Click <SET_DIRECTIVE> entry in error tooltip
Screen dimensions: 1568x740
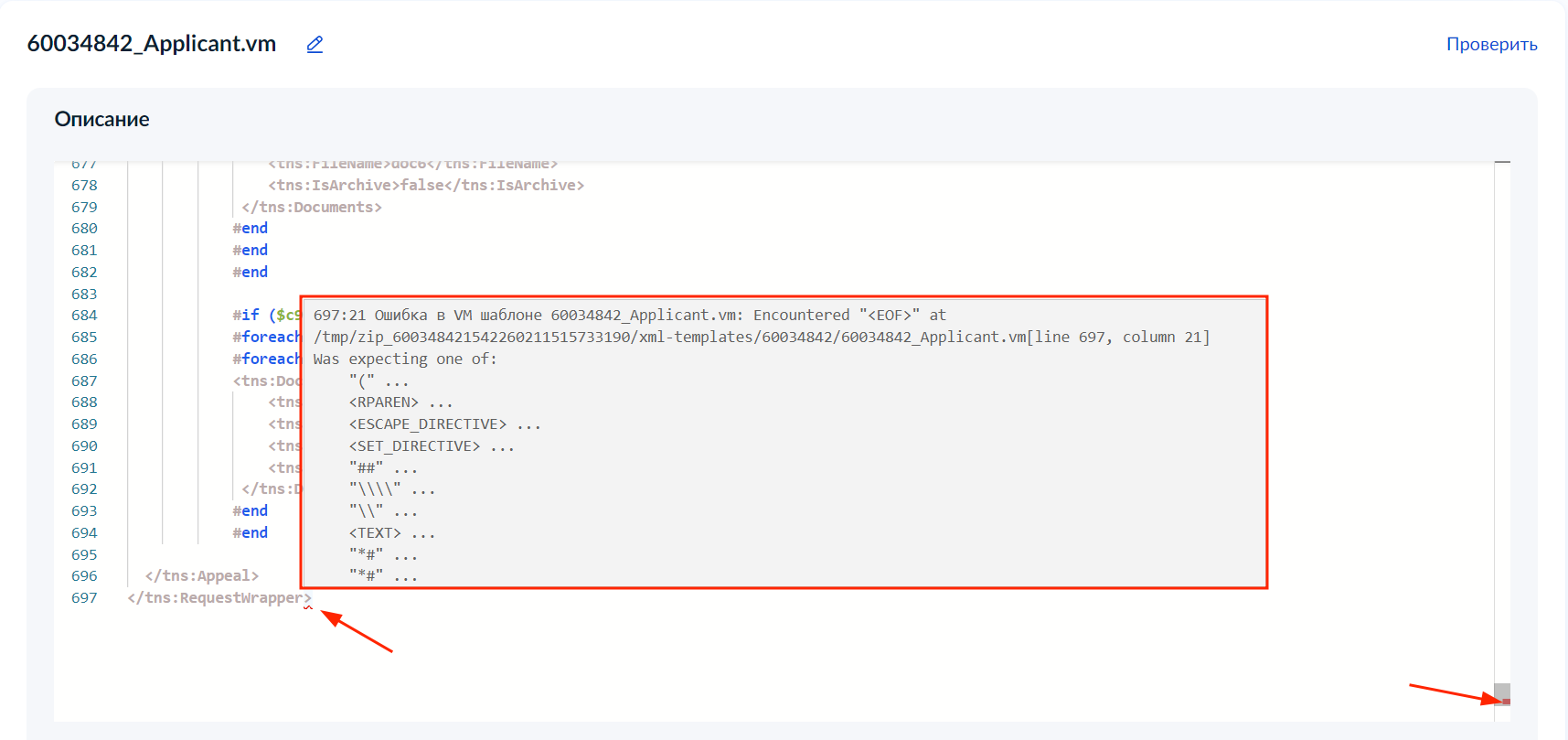click(414, 446)
